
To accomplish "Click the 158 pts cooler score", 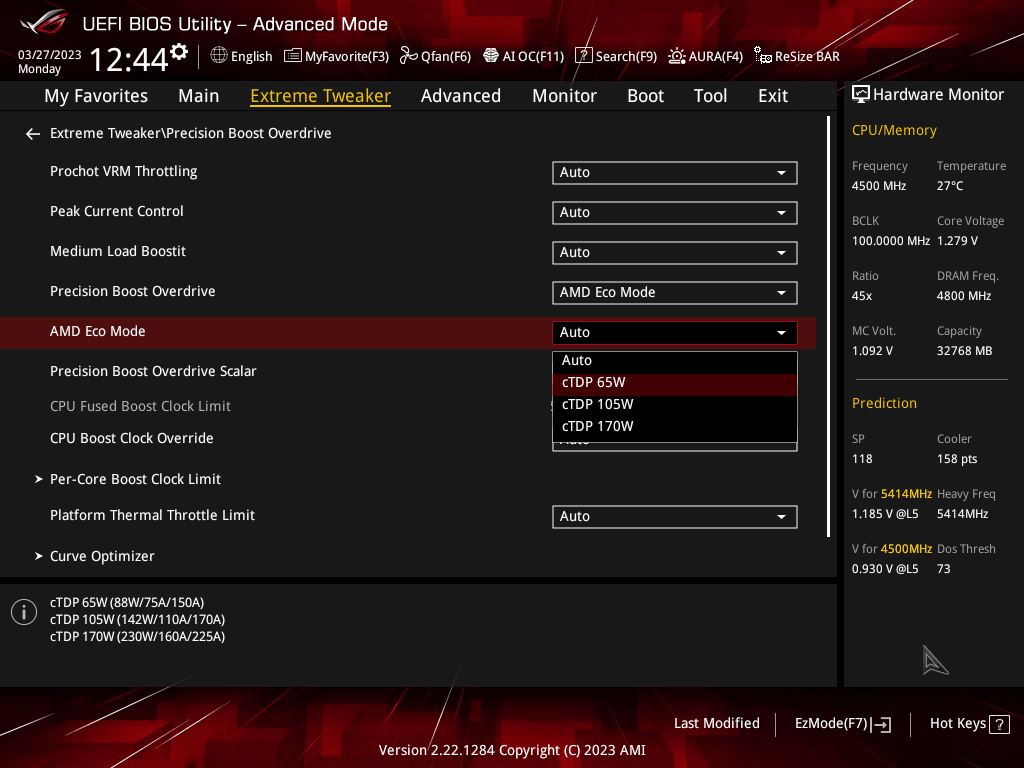I will click(957, 459).
